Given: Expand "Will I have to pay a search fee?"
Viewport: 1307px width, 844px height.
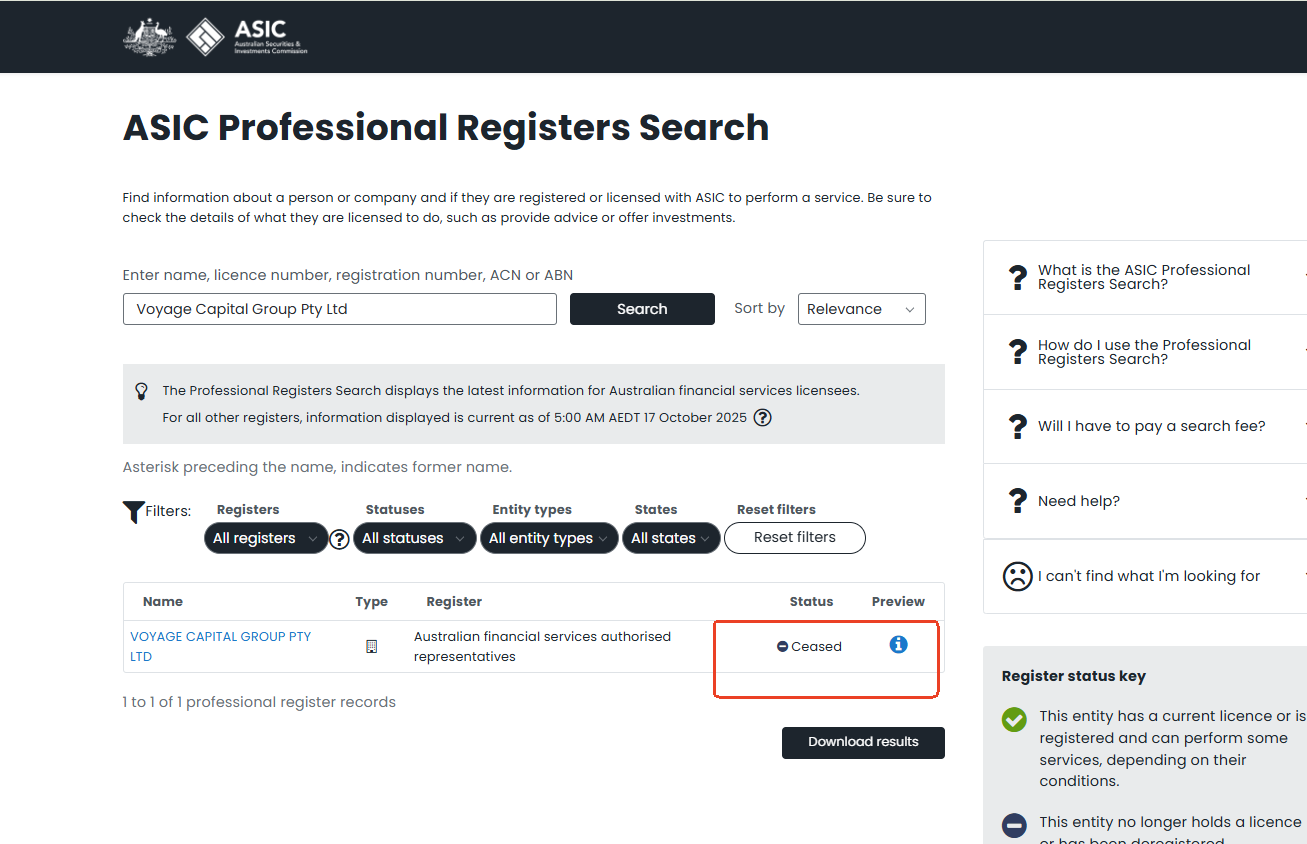Looking at the screenshot, I should coord(1151,426).
